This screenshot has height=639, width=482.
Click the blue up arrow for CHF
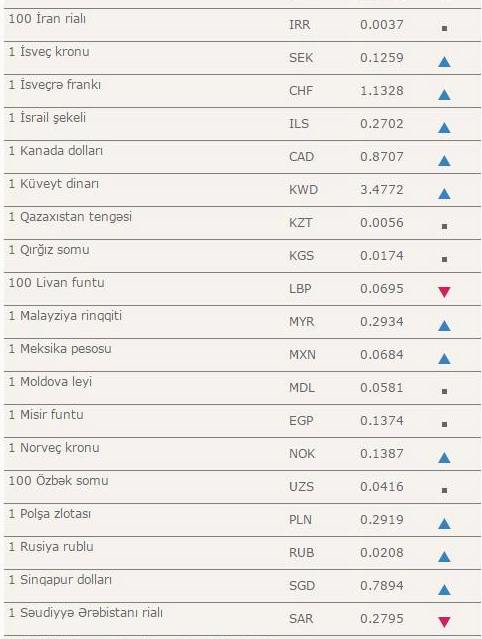point(444,95)
